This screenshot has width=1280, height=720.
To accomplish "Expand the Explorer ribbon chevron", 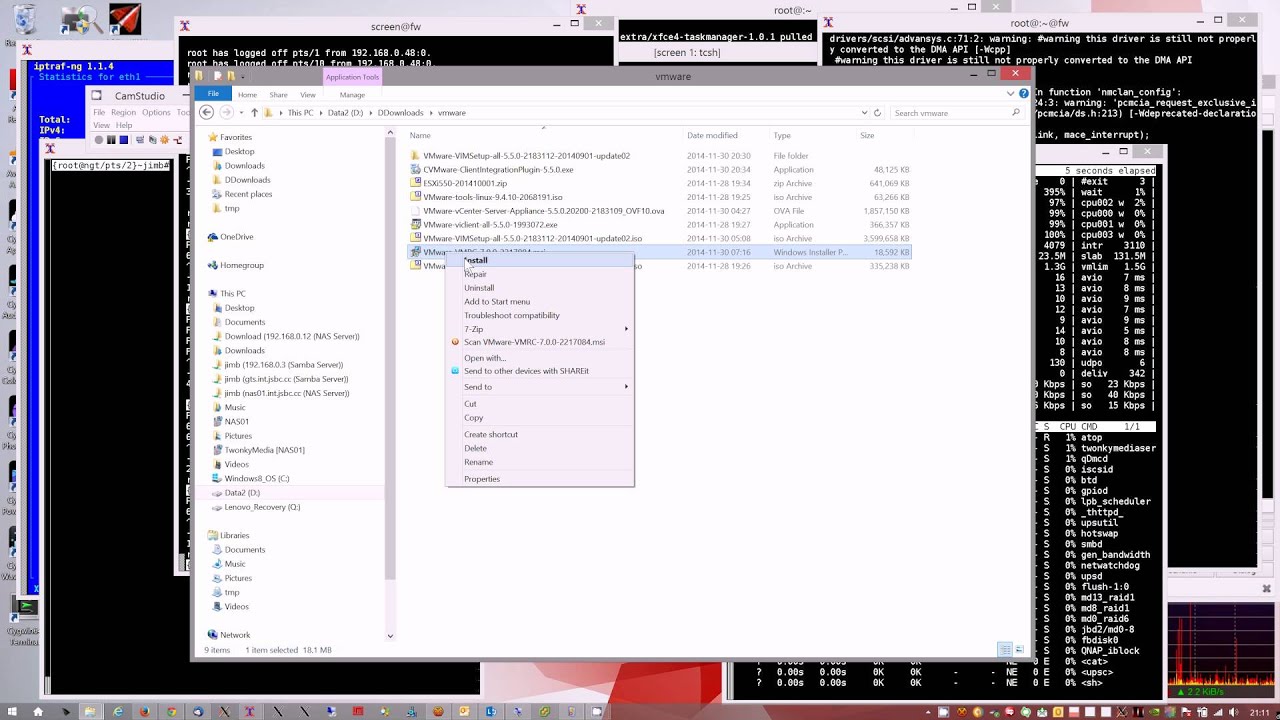I will point(1010,94).
